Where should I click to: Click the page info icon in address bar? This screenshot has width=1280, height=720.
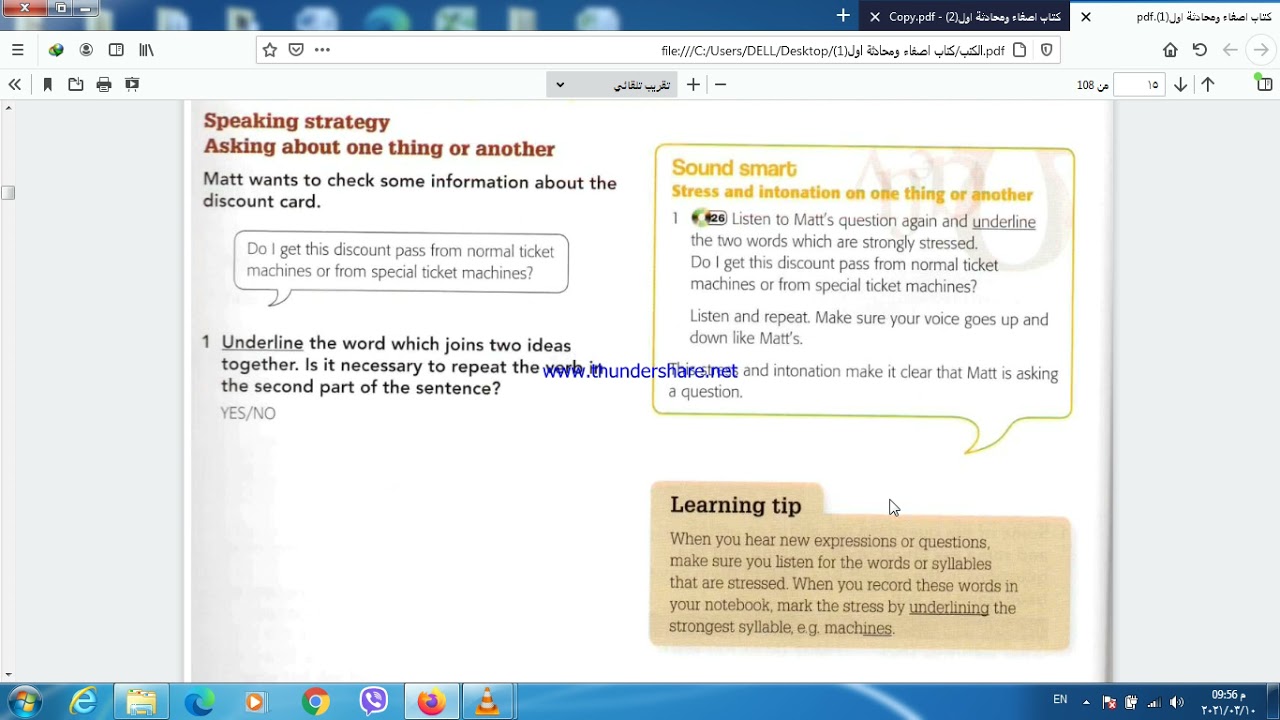1019,50
